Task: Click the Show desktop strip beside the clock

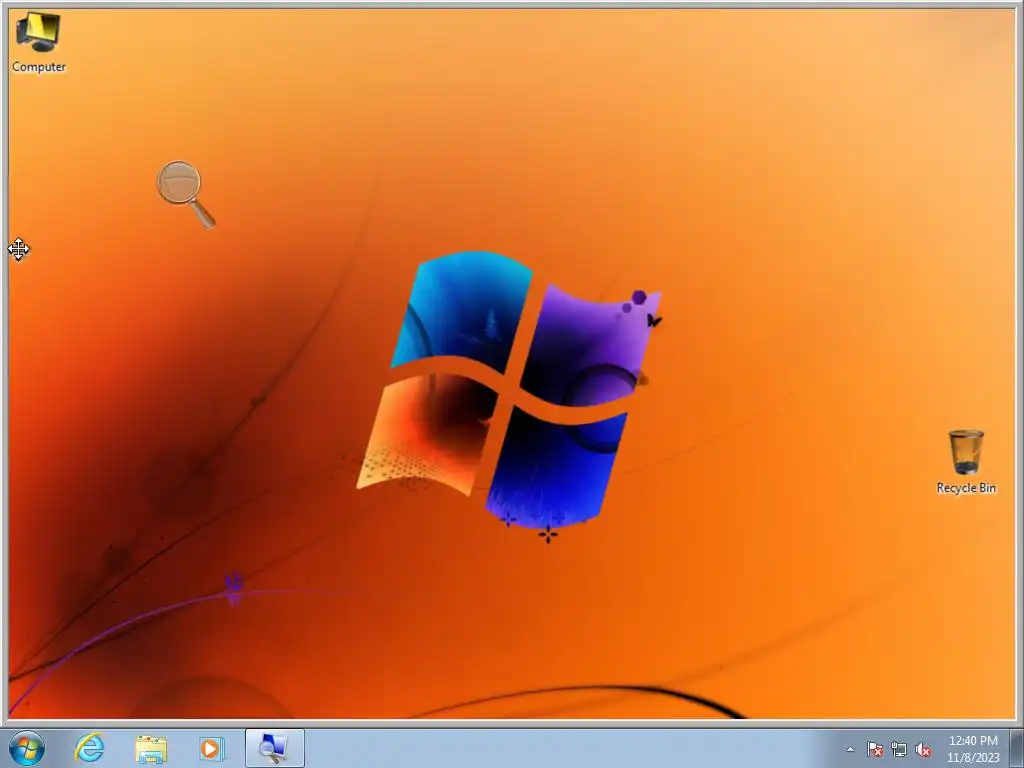Action: coord(1016,748)
